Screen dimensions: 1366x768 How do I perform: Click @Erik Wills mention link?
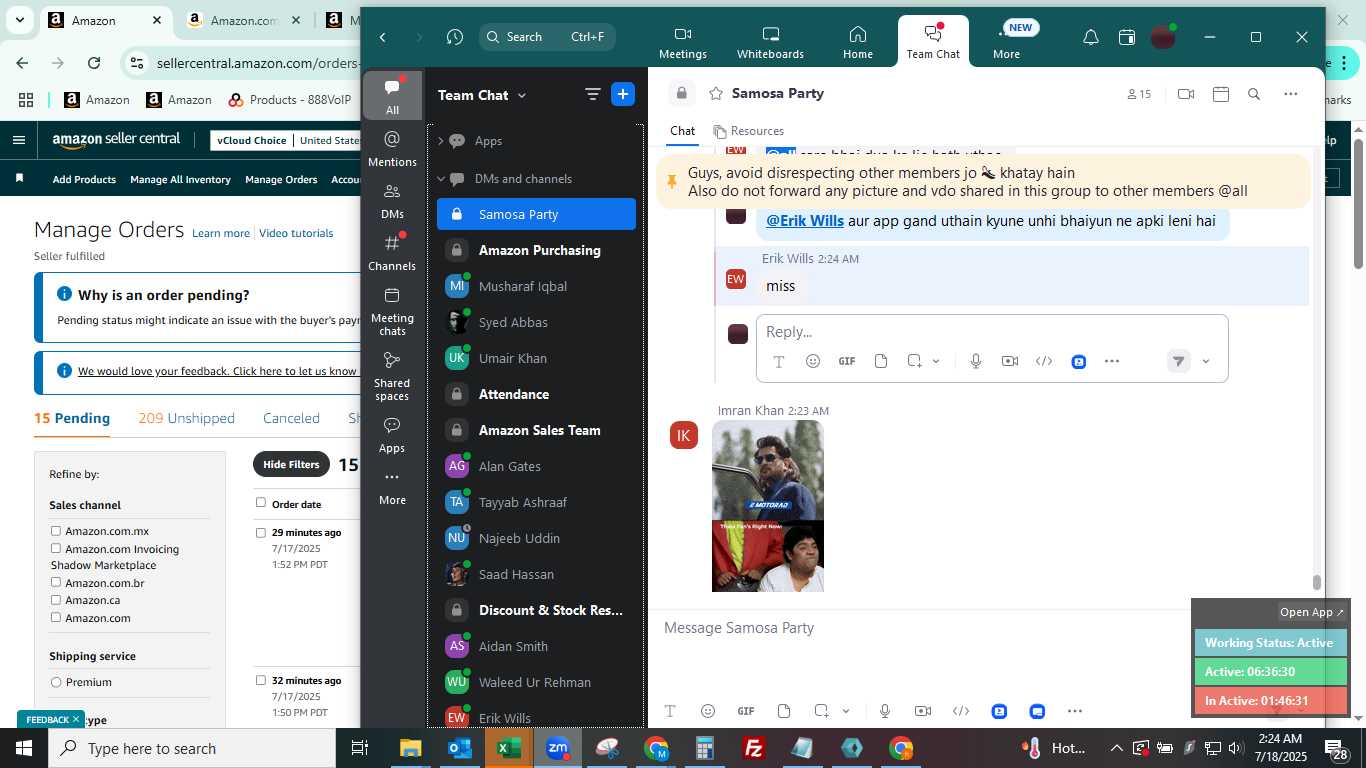(805, 221)
